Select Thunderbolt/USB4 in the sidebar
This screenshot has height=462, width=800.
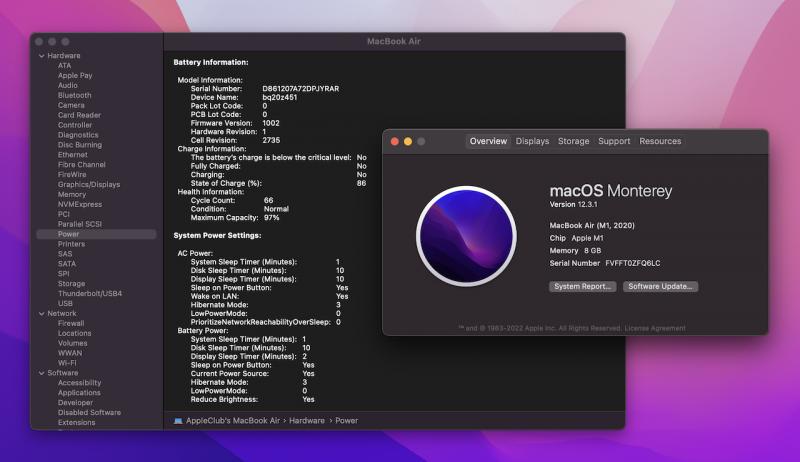[90, 294]
